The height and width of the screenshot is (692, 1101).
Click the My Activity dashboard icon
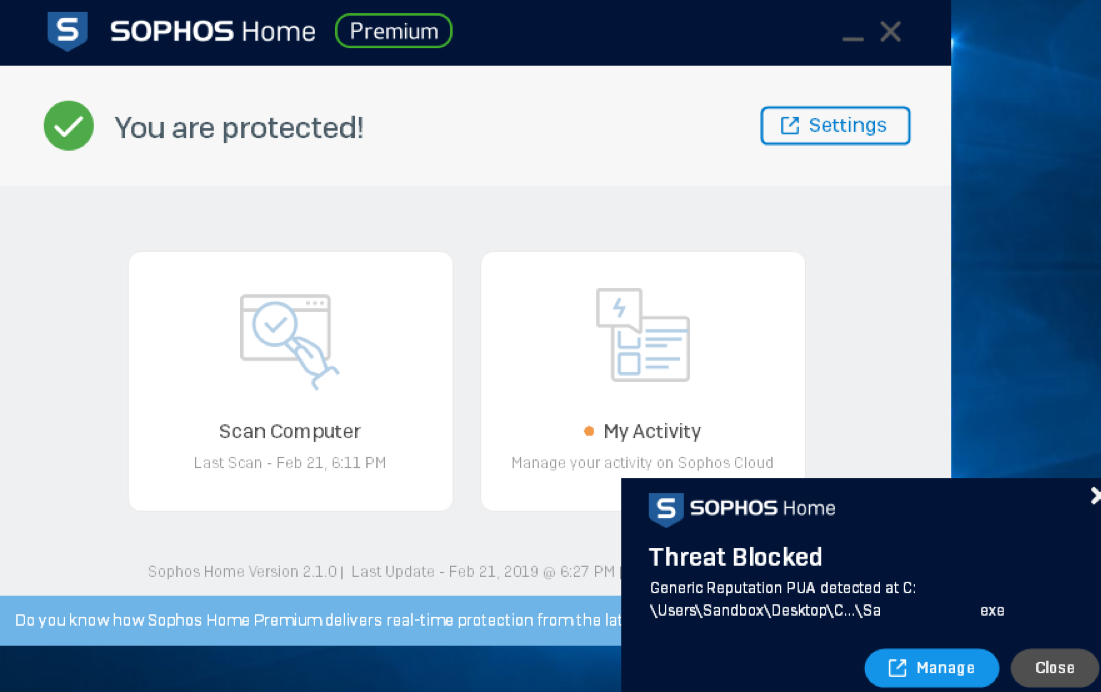coord(642,335)
